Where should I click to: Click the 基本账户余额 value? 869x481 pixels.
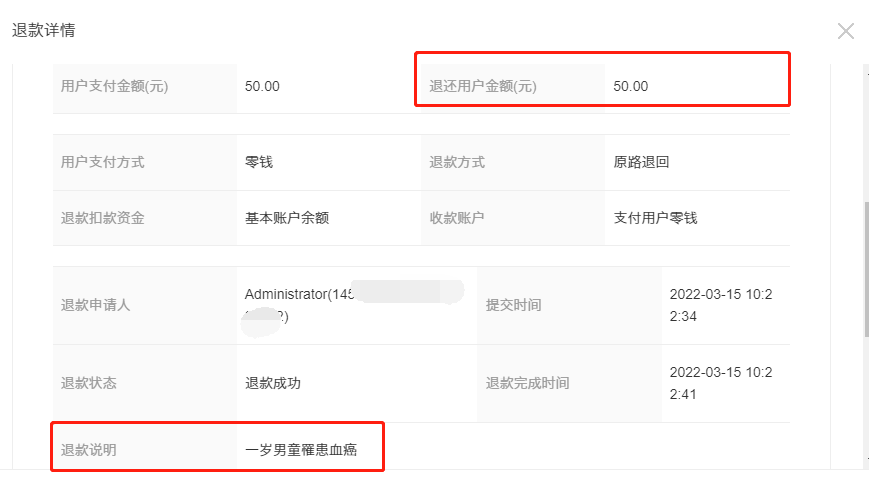pos(287,218)
